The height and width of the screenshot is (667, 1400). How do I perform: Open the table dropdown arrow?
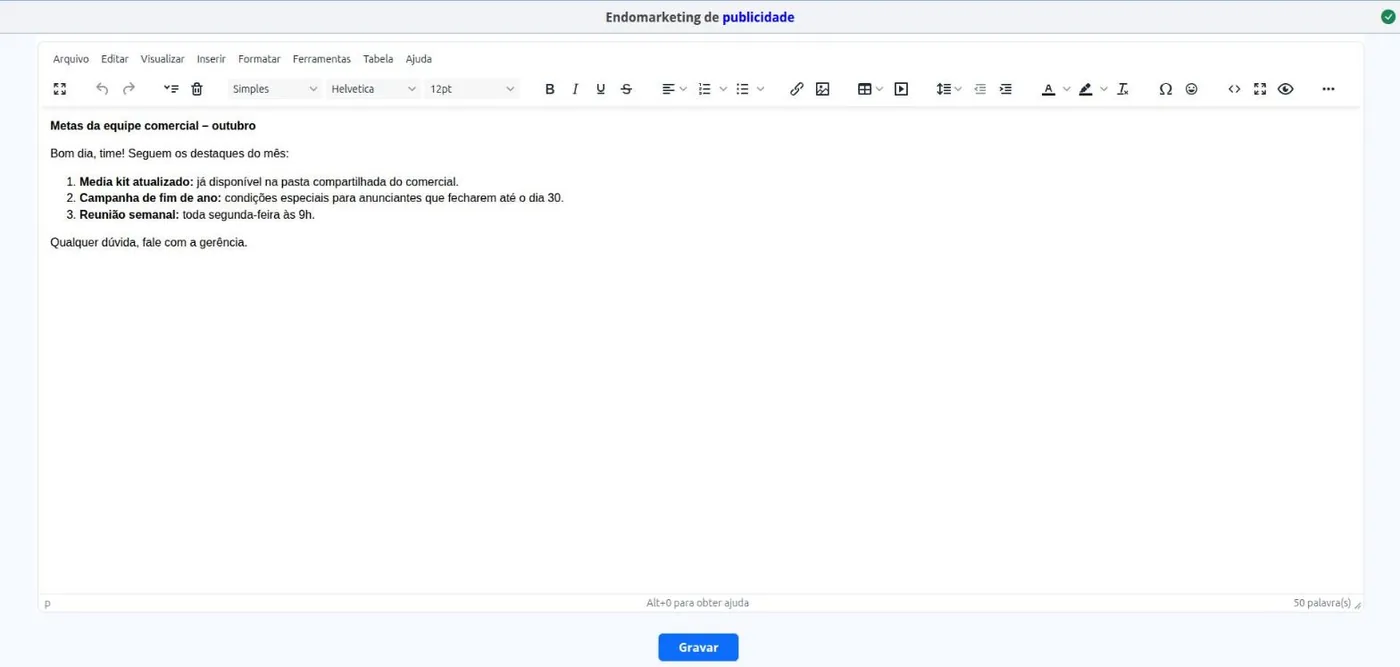[880, 89]
